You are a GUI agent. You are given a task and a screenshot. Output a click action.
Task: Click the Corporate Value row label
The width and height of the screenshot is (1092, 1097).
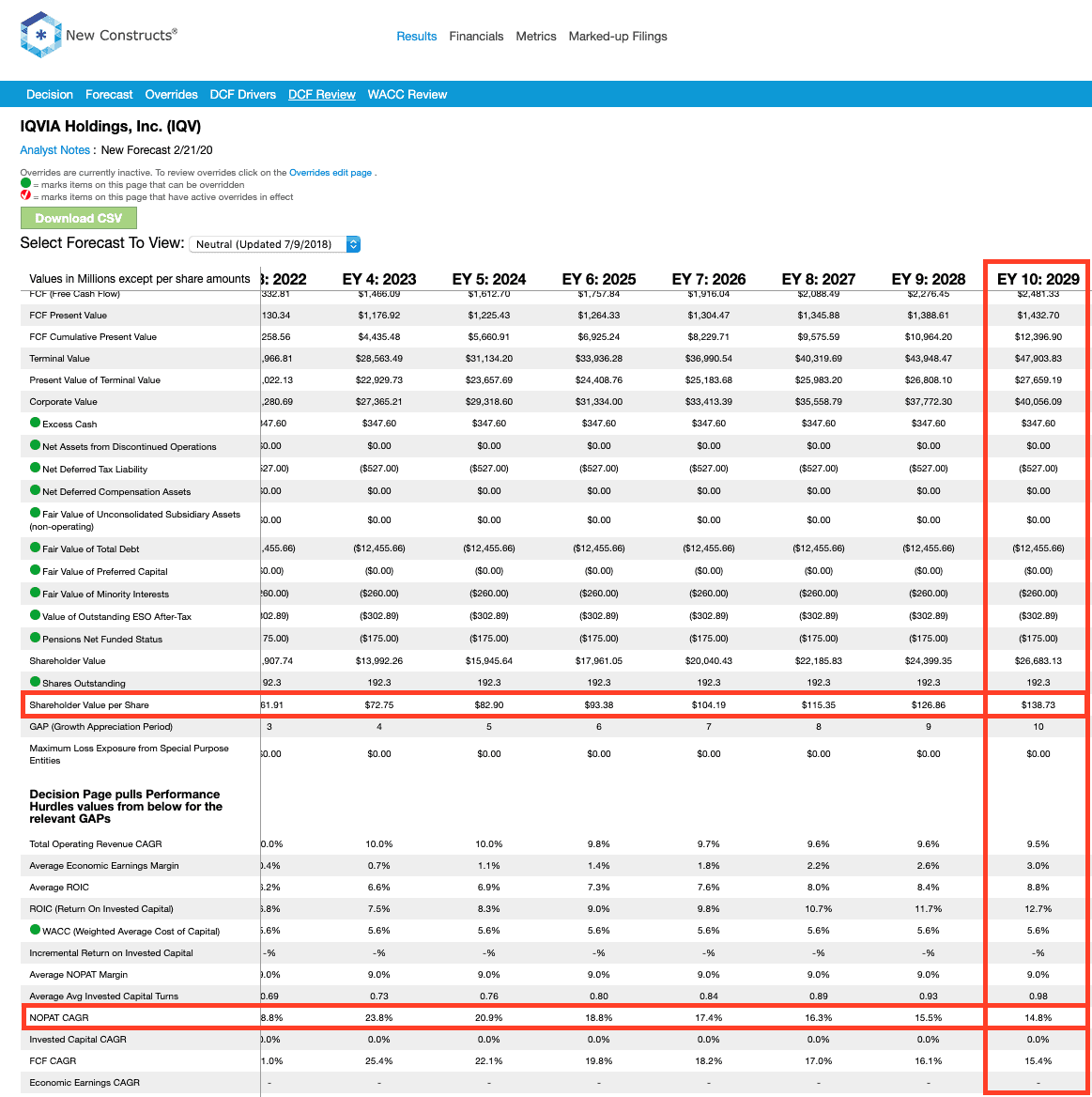(63, 402)
